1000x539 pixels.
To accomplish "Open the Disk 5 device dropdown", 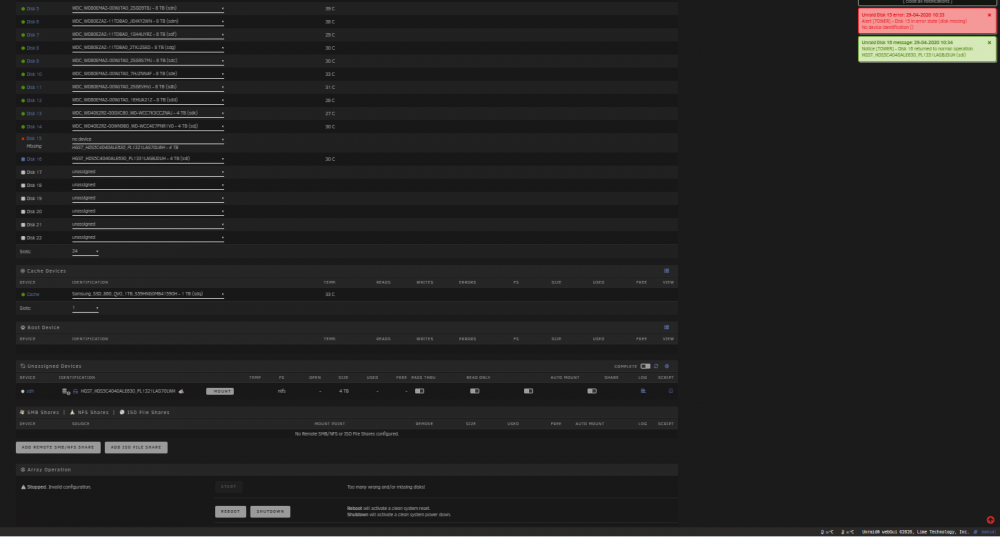I will pos(148,9).
